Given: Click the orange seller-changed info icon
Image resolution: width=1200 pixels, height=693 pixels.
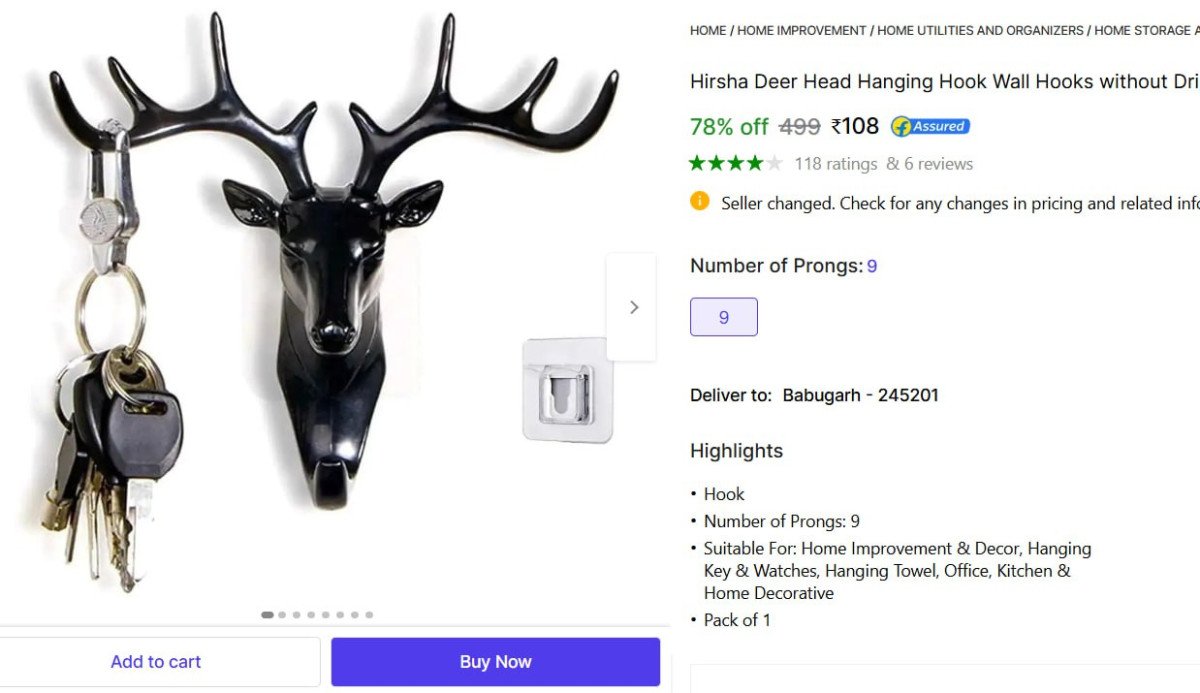Looking at the screenshot, I should [700, 201].
